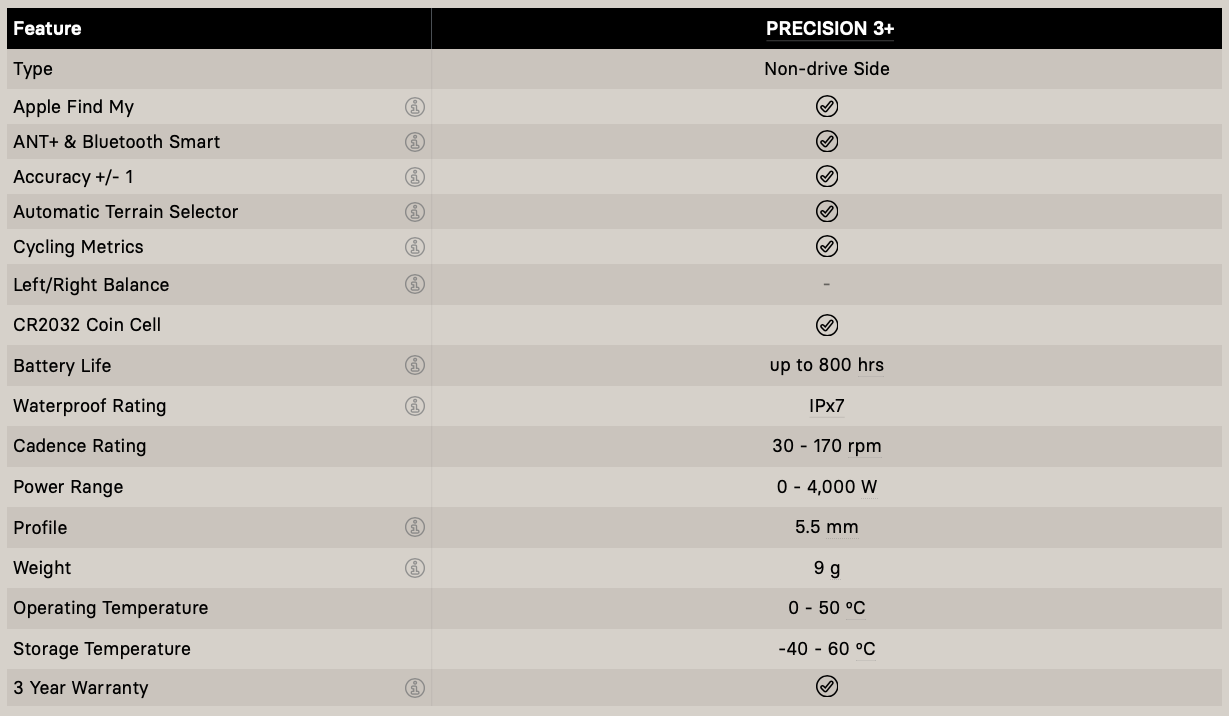The image size is (1229, 716).
Task: Click the info icon beside Apple Find My
Action: coord(415,107)
